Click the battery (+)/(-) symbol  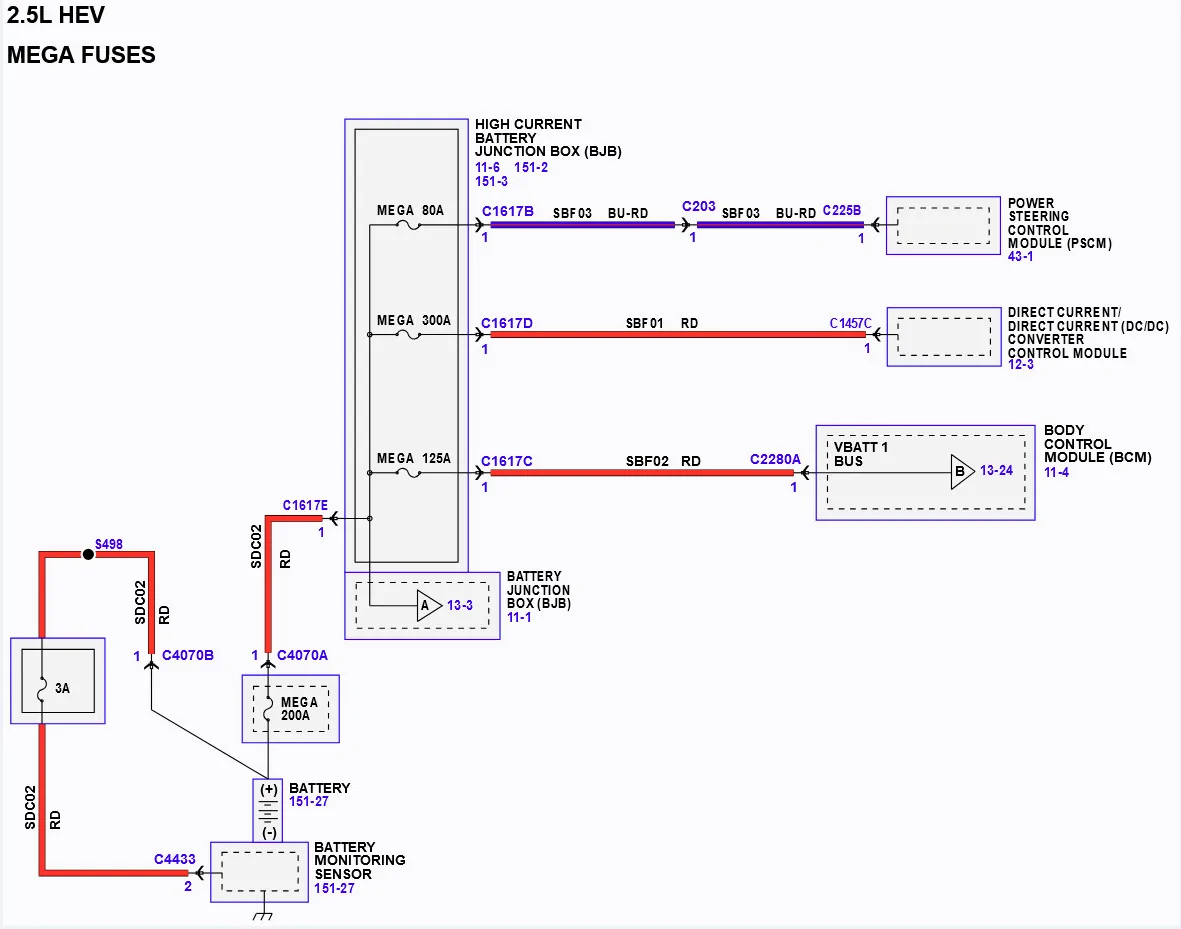pos(268,811)
